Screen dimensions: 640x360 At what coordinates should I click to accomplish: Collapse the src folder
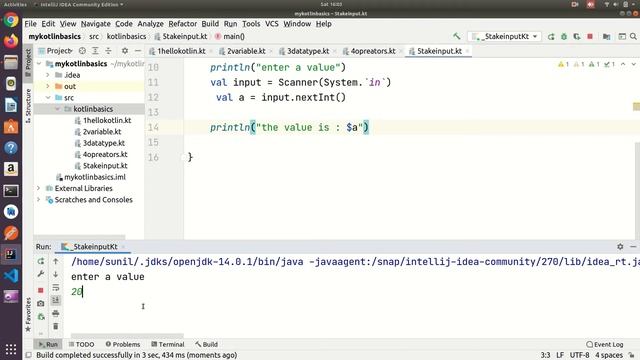(48, 98)
